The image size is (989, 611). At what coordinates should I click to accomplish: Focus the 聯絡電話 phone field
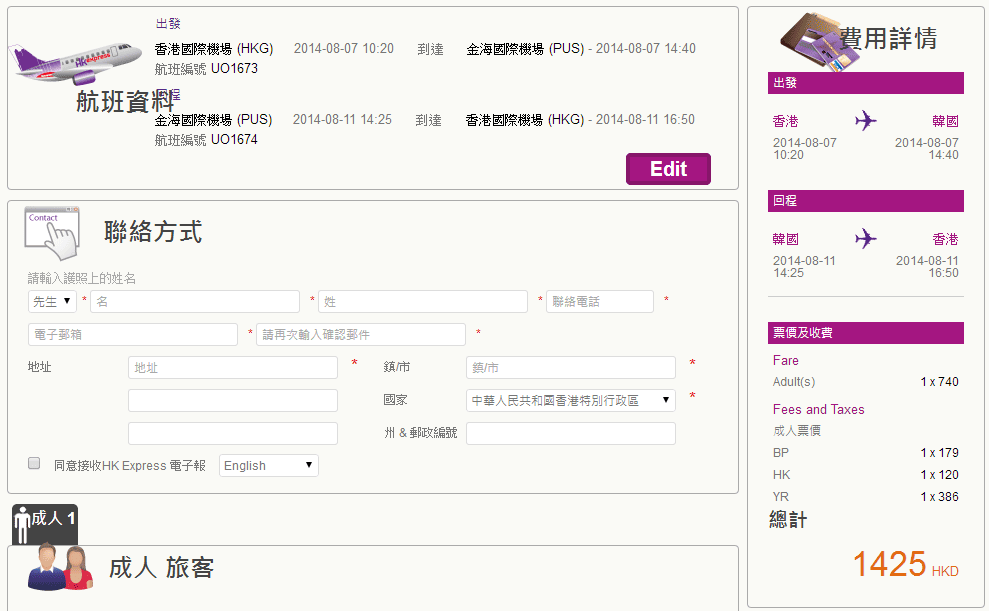599,301
